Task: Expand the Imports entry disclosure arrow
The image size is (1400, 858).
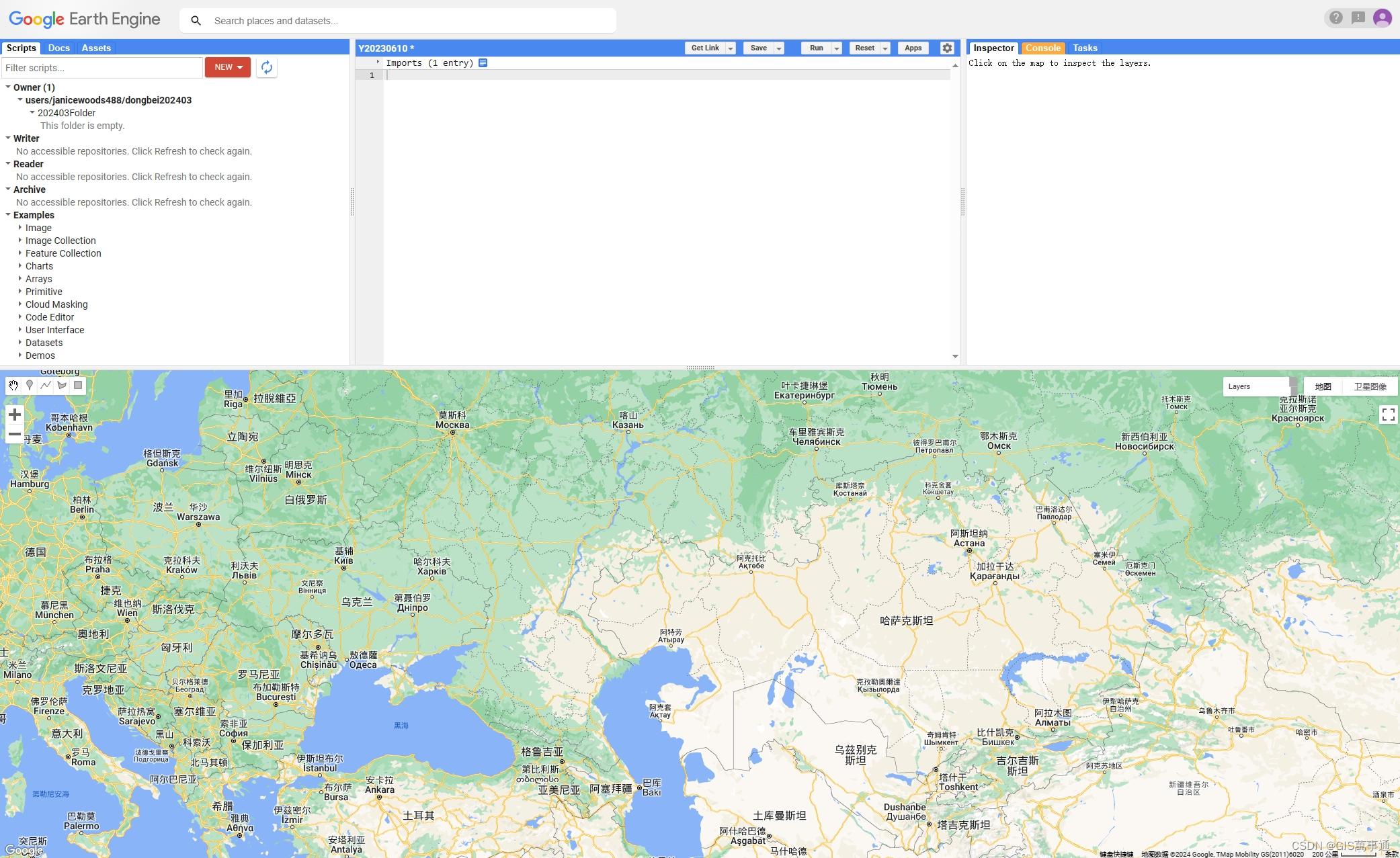Action: click(378, 62)
